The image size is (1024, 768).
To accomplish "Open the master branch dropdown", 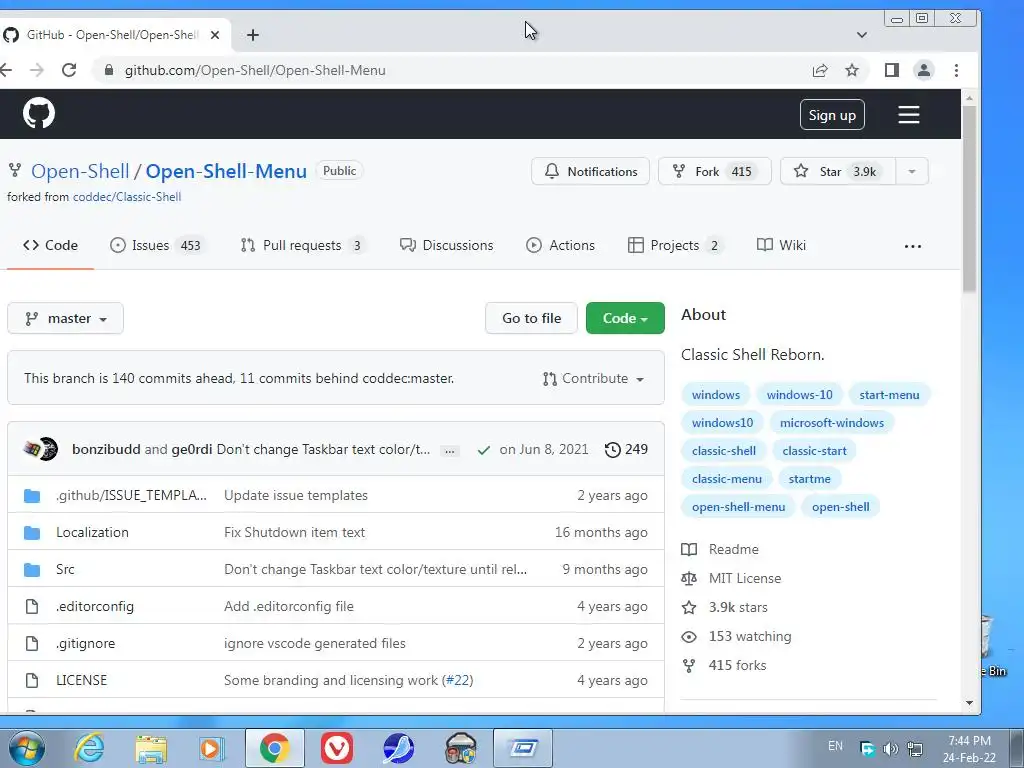I will [x=65, y=318].
